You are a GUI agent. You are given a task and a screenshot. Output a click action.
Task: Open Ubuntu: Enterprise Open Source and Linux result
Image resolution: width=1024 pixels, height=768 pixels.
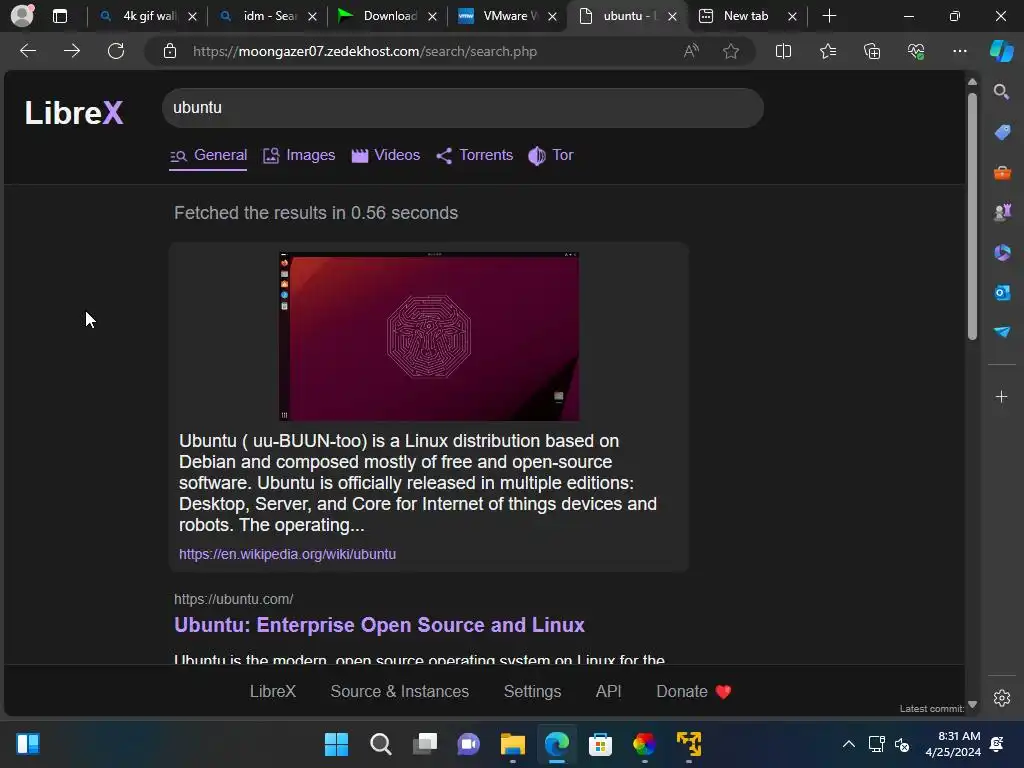(x=379, y=625)
